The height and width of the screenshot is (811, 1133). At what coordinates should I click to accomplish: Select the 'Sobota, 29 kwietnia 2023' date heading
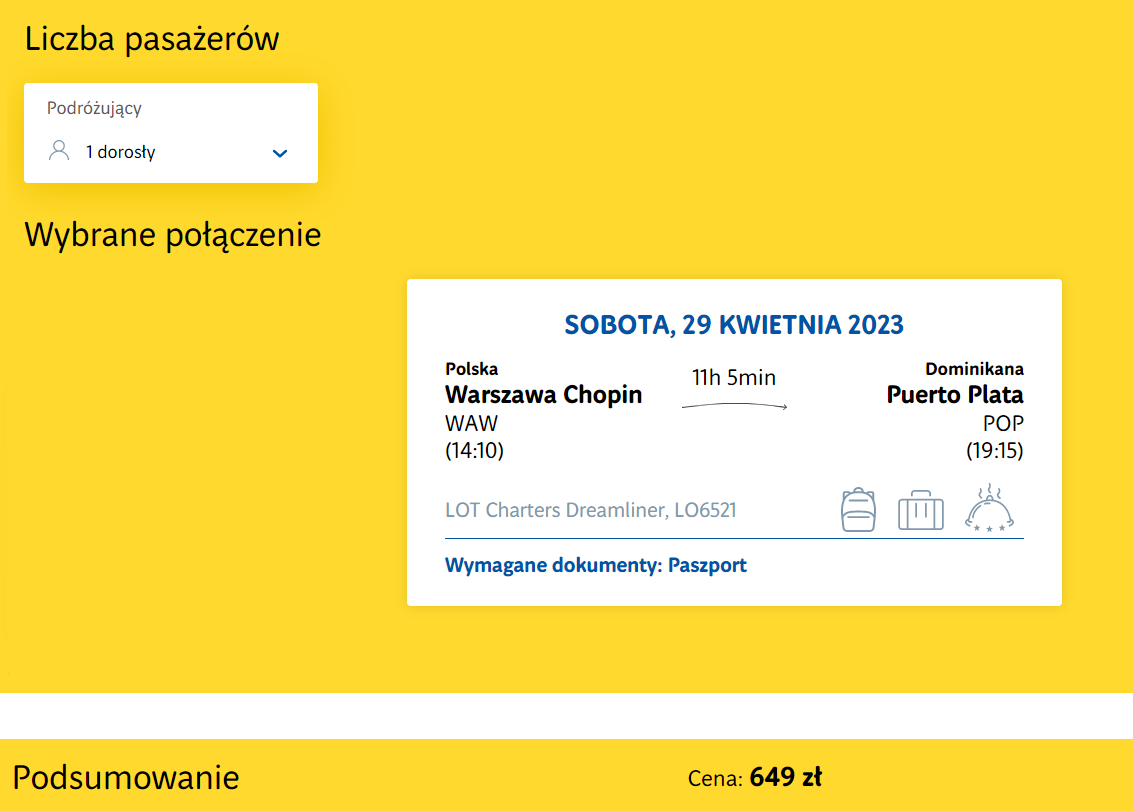coord(734,325)
